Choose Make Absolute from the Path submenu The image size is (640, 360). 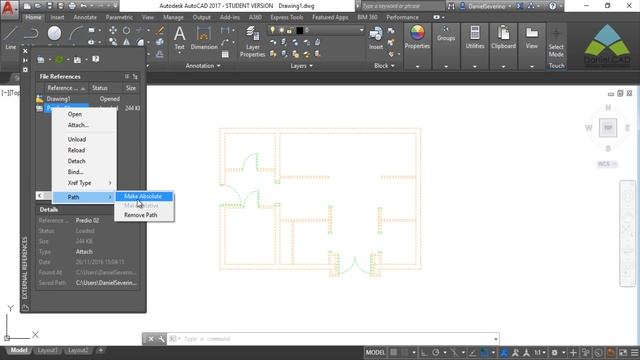(x=144, y=196)
